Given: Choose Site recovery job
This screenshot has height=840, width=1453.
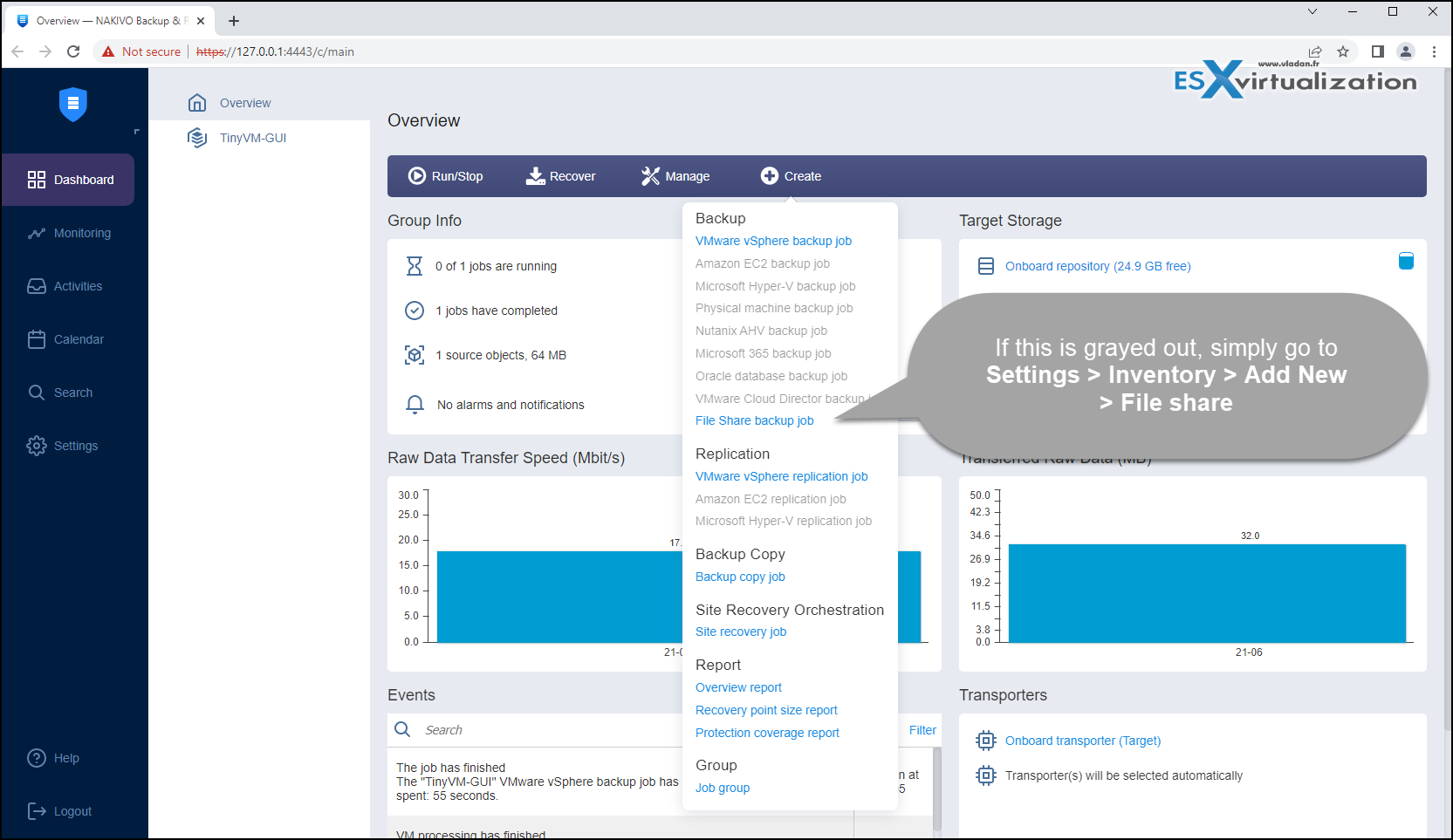Looking at the screenshot, I should coord(740,632).
